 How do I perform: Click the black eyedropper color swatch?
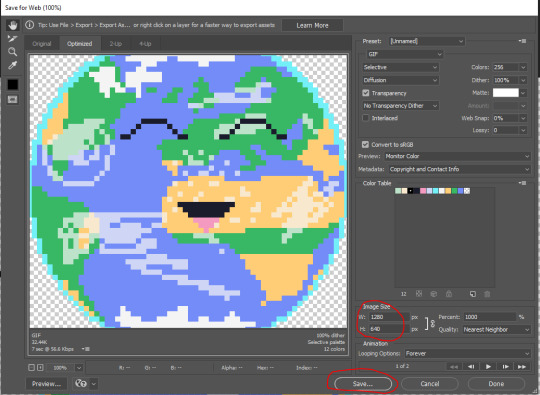click(x=13, y=84)
